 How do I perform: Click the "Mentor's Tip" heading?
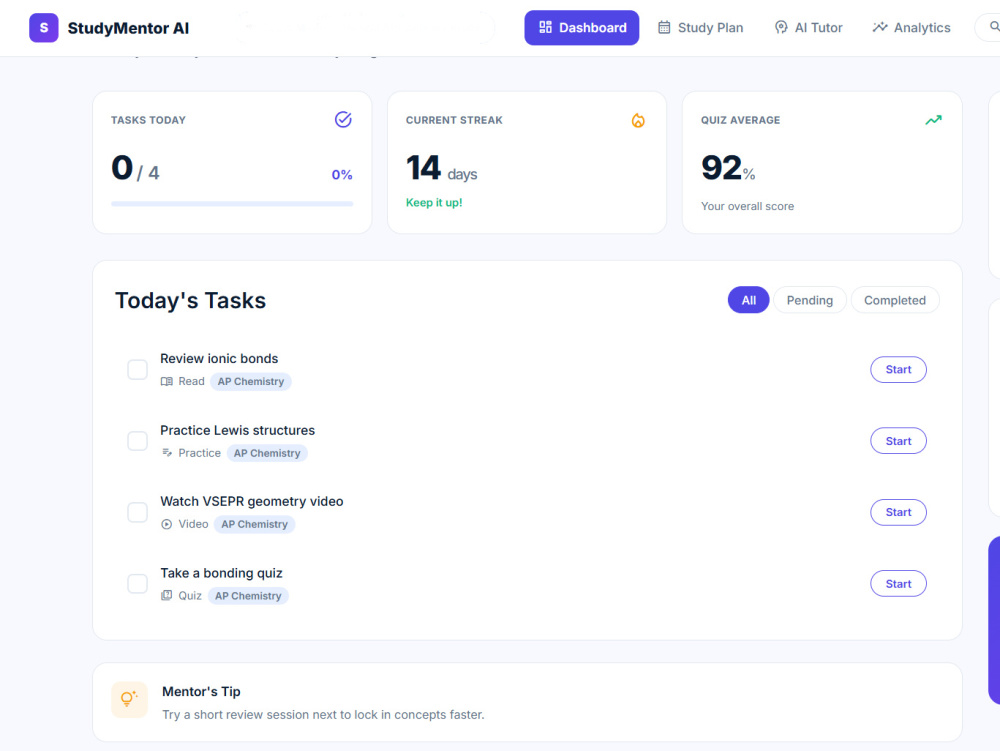[x=201, y=691]
